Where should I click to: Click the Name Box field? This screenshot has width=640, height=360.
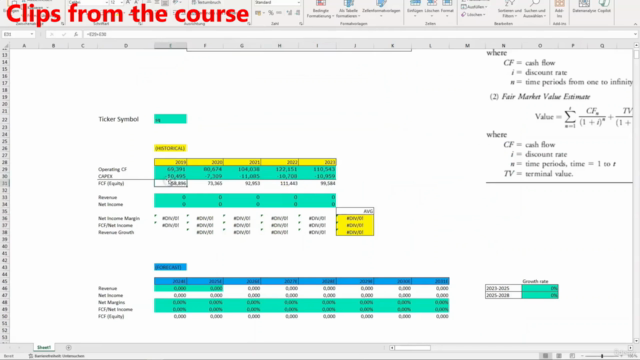tap(16, 34)
